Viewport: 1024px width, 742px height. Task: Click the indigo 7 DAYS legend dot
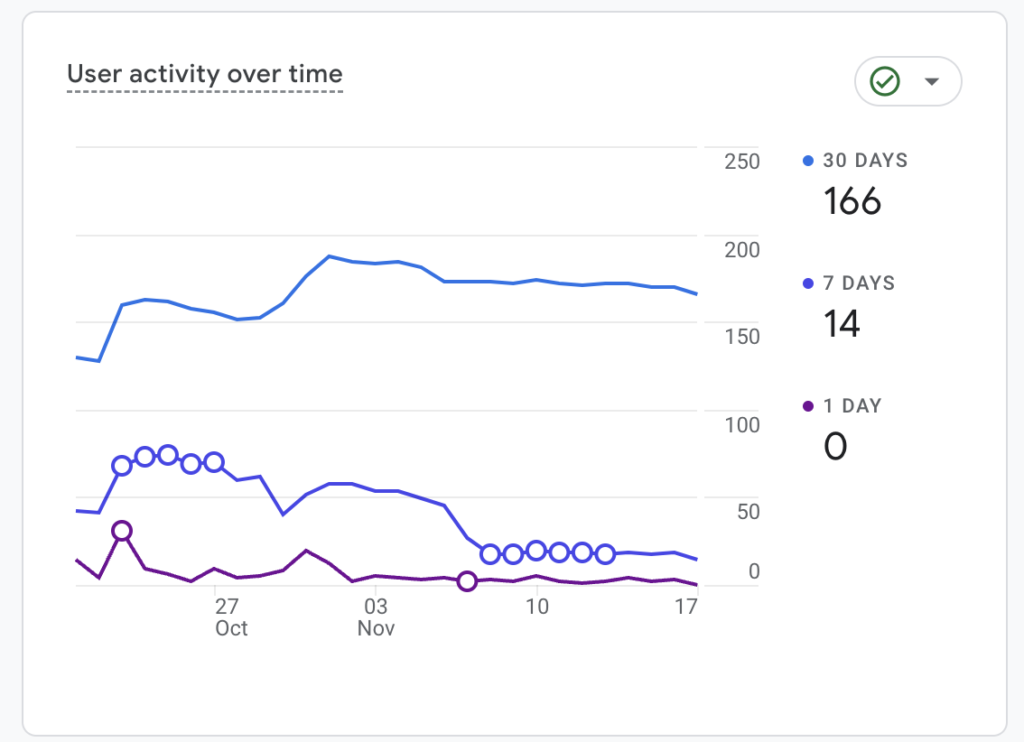pos(806,283)
